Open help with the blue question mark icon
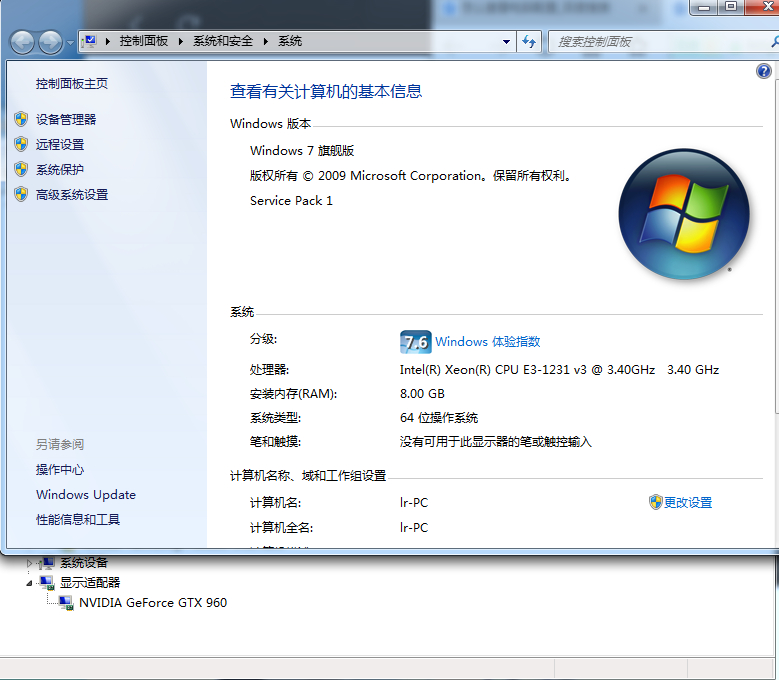 coord(764,72)
